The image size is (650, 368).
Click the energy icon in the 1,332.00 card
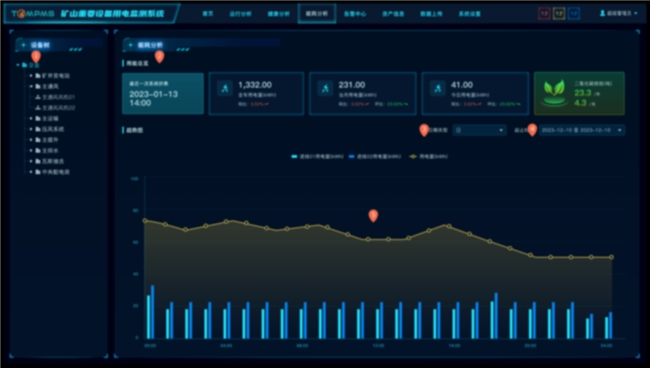(225, 88)
